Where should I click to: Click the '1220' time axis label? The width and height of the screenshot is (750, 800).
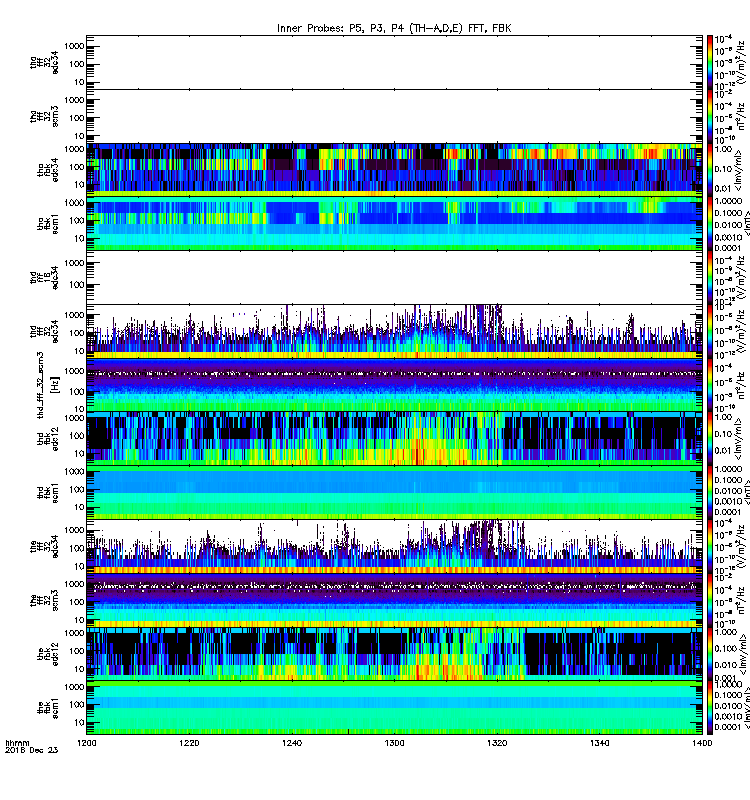189,743
